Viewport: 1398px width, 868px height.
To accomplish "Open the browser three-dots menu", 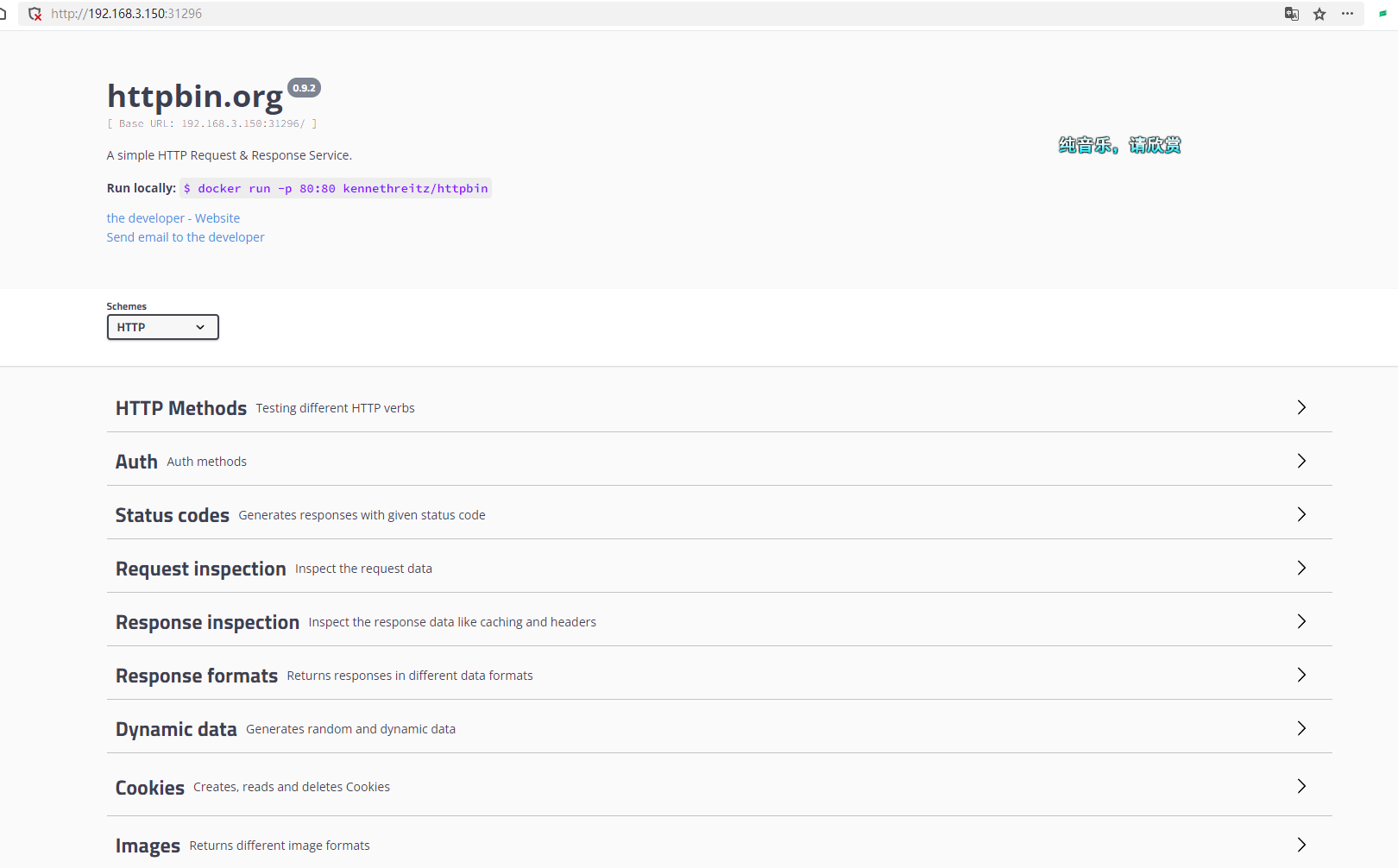I will (x=1347, y=14).
